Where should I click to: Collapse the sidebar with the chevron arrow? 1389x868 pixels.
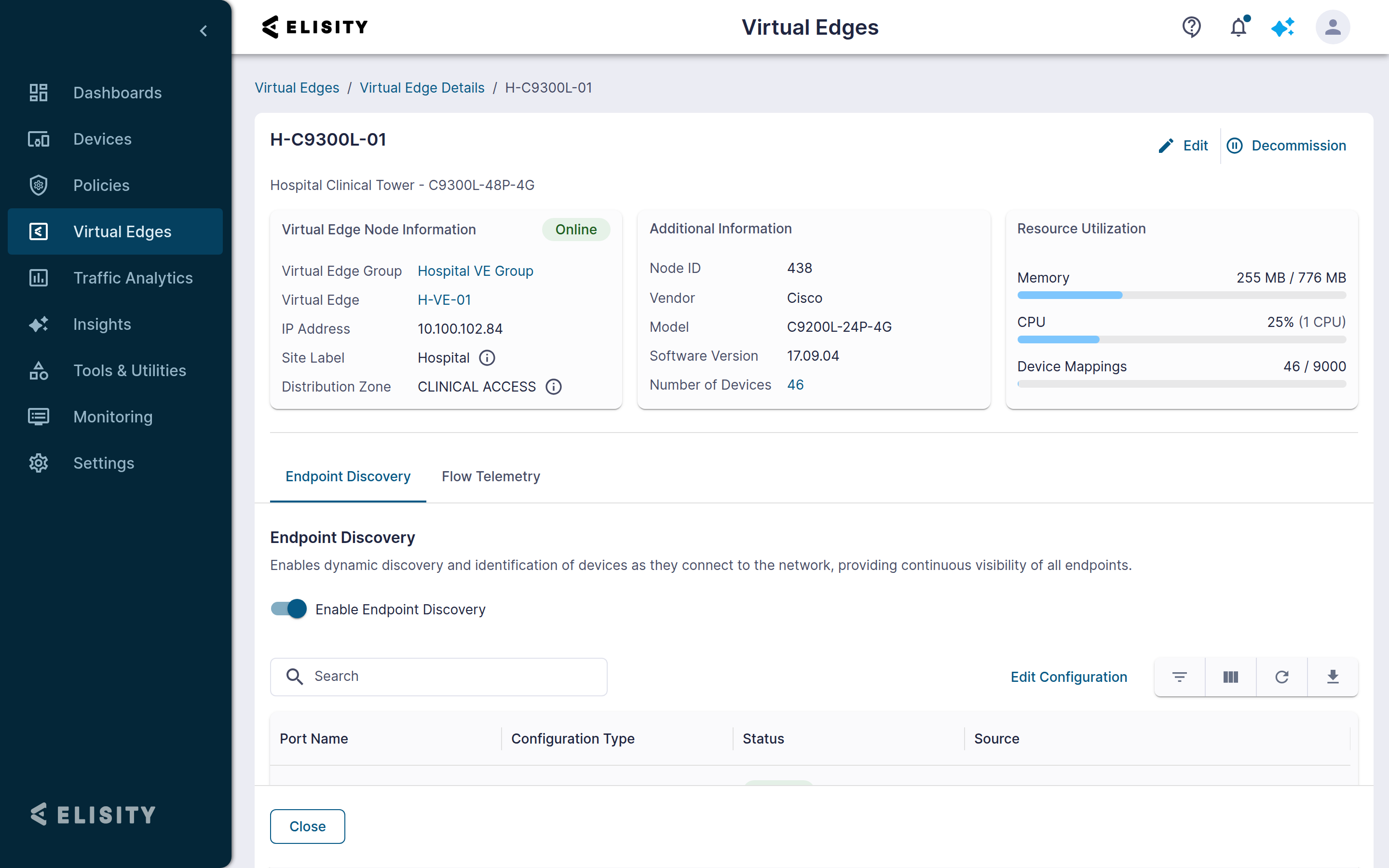click(x=203, y=30)
